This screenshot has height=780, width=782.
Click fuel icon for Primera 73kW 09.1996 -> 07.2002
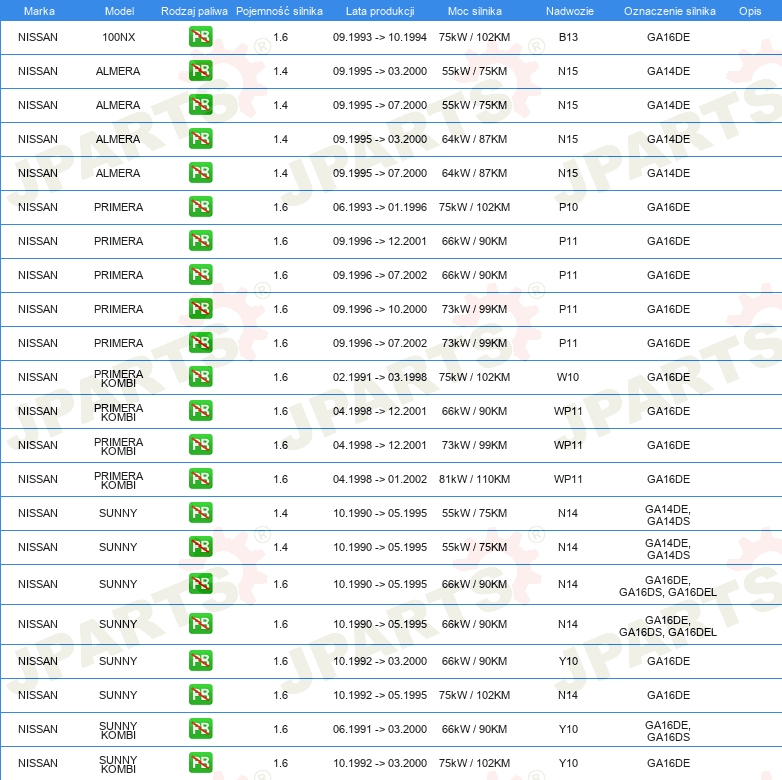(x=200, y=342)
